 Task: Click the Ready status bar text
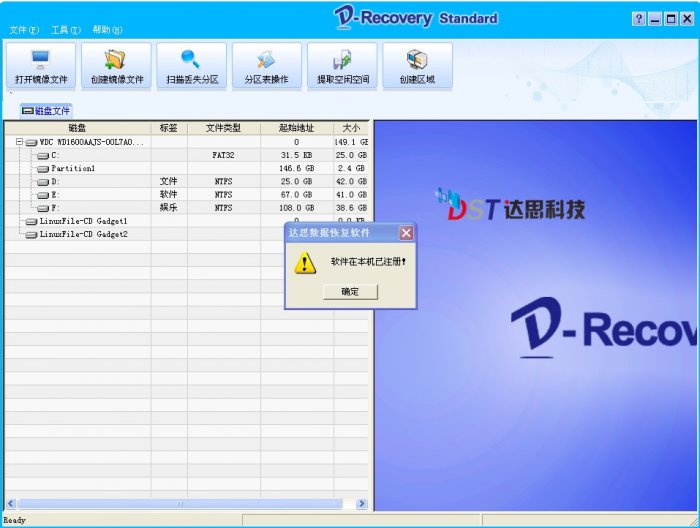pos(14,520)
